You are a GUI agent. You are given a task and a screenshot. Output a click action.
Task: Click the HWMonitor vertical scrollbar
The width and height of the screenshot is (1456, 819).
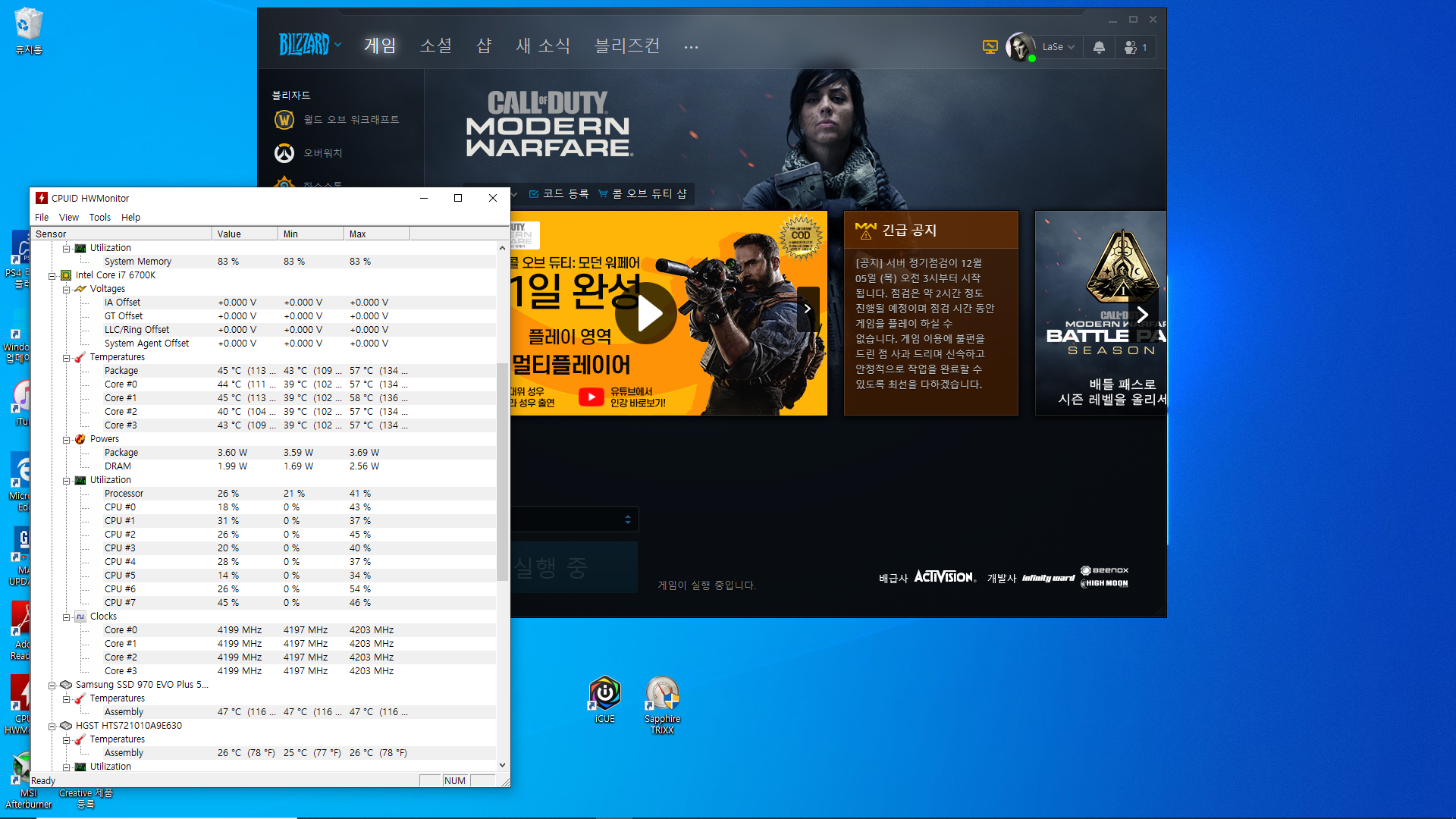[x=502, y=470]
